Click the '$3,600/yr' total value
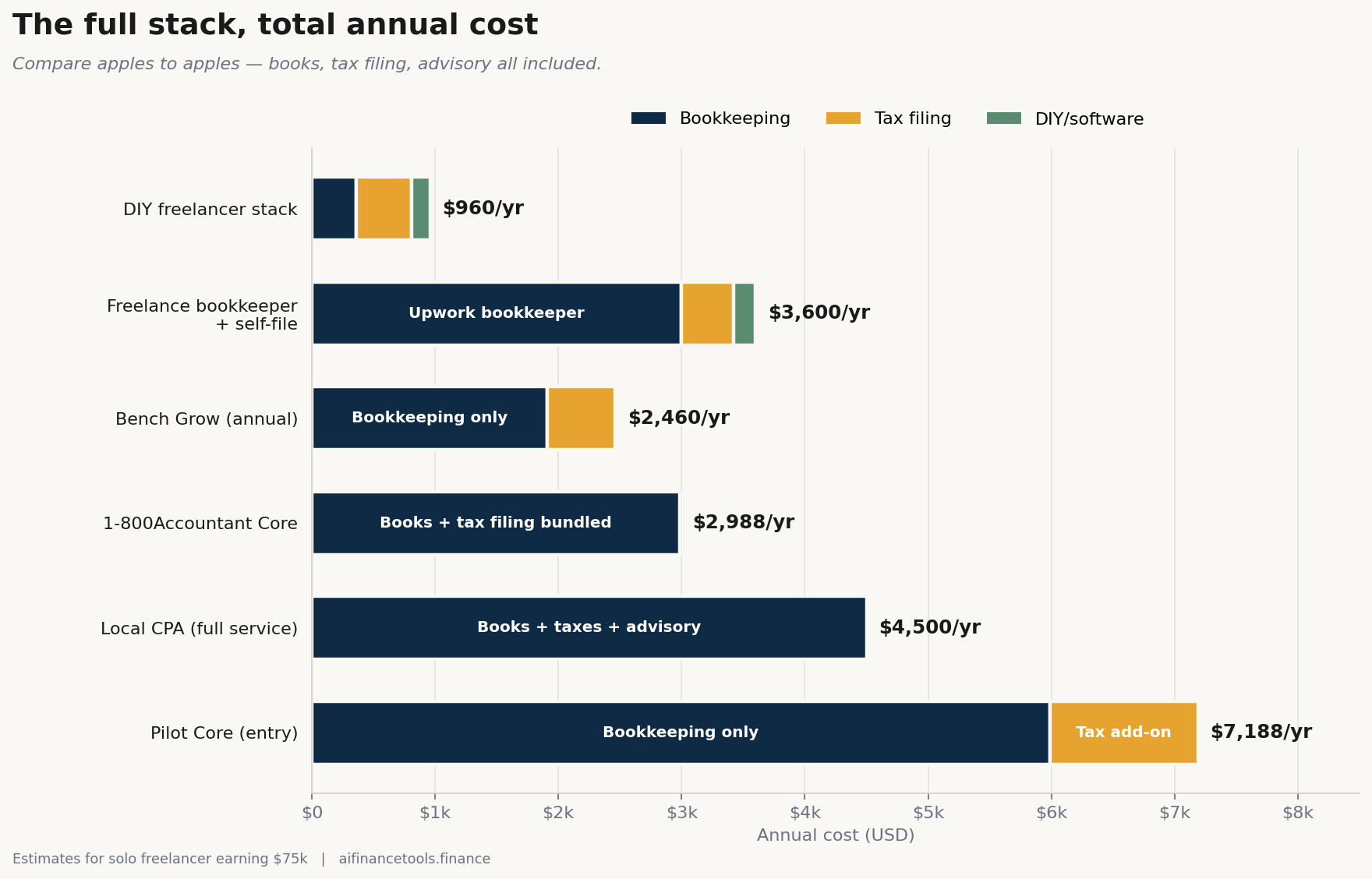This screenshot has width=1372, height=879. (819, 312)
